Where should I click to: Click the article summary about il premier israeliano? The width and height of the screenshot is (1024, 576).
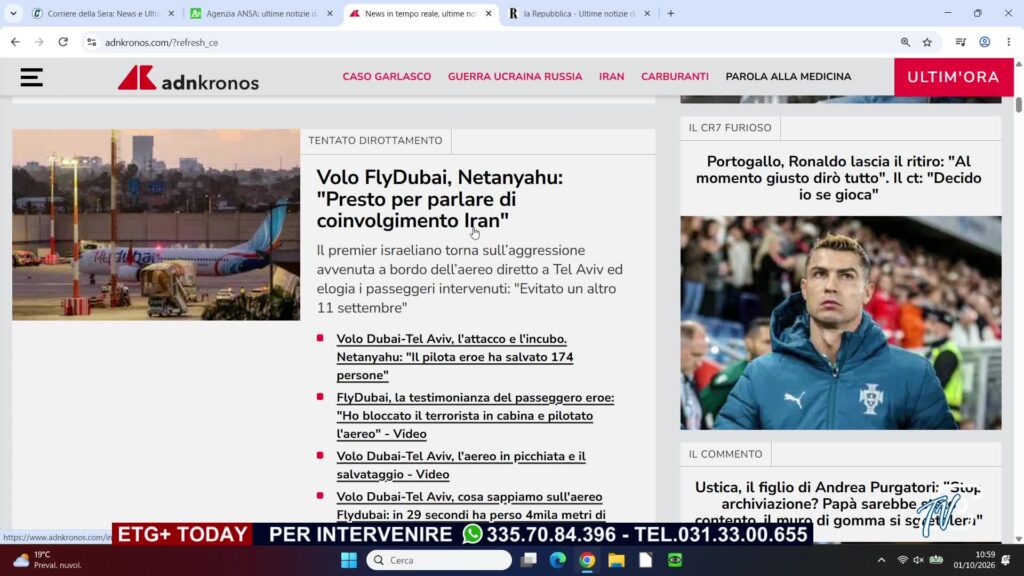click(x=470, y=279)
